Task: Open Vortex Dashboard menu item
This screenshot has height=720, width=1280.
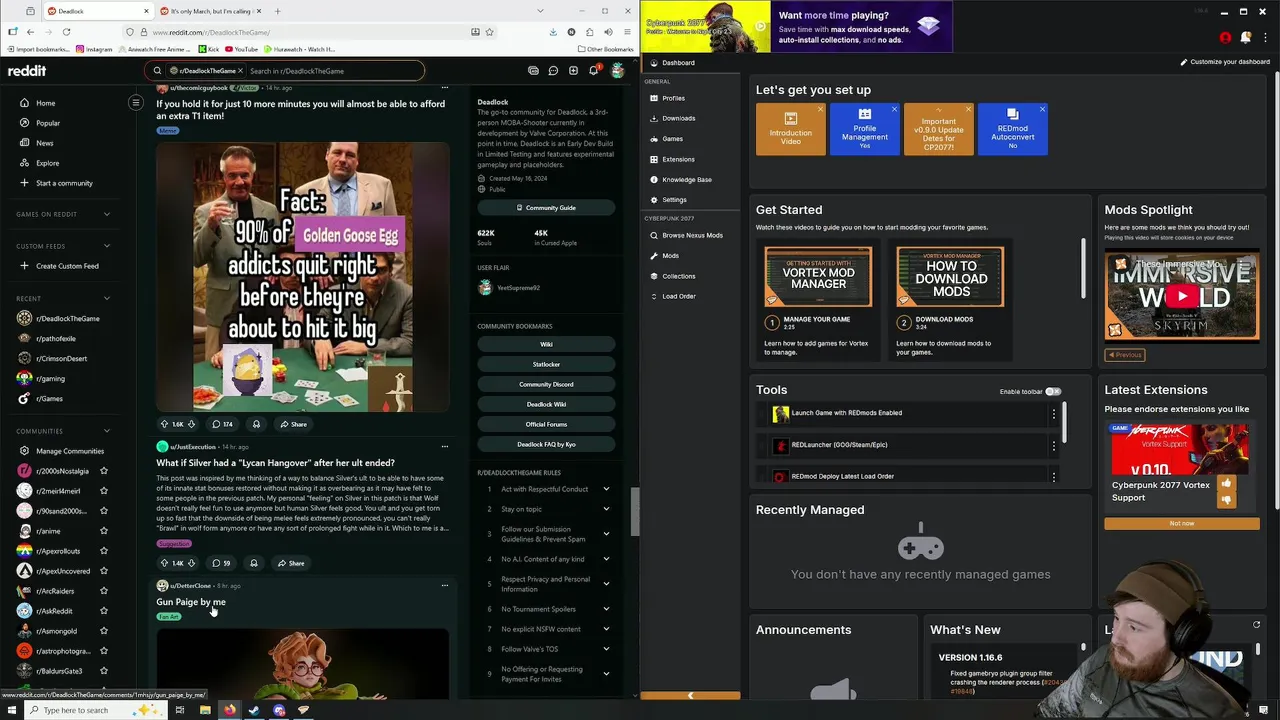Action: coord(678,63)
